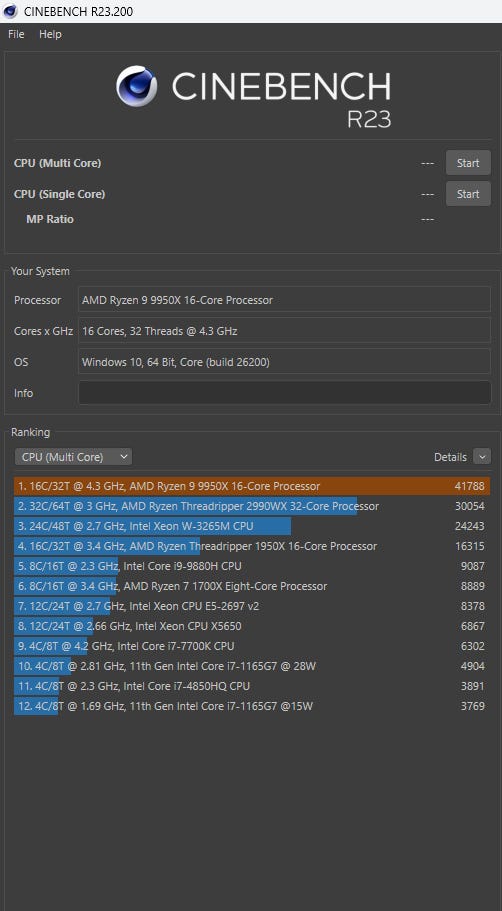The width and height of the screenshot is (502, 911).
Task: Select the Ryzen 7 1700X ranking entry
Action: (252, 586)
